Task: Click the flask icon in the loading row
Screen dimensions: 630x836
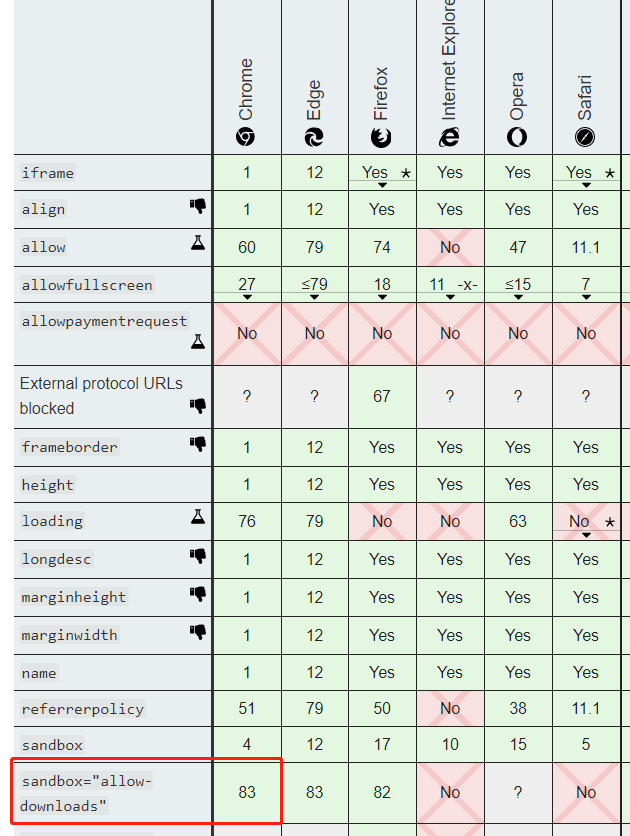Action: point(198,518)
